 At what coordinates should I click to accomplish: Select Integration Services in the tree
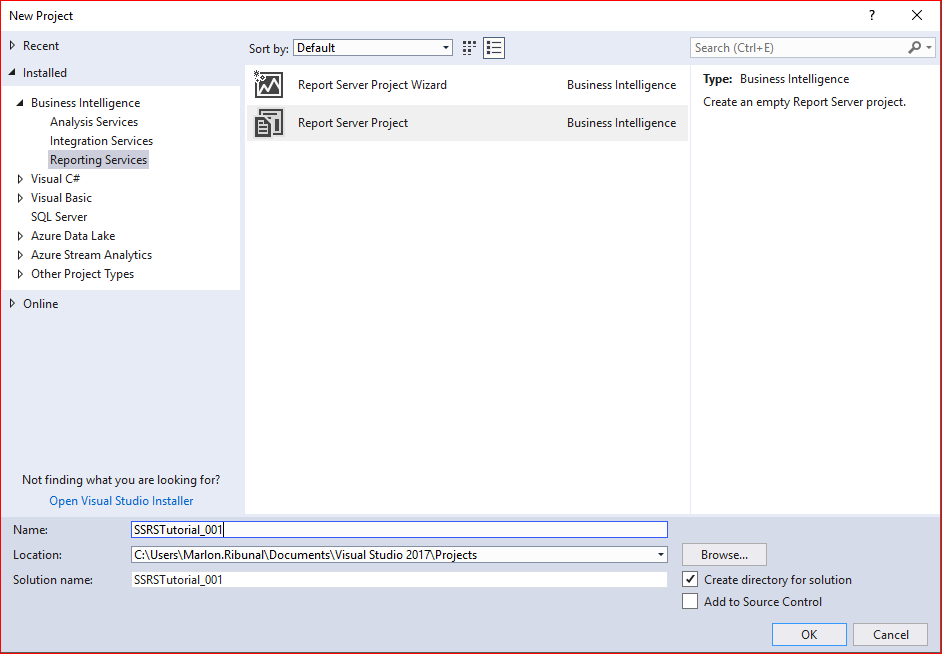(x=102, y=141)
